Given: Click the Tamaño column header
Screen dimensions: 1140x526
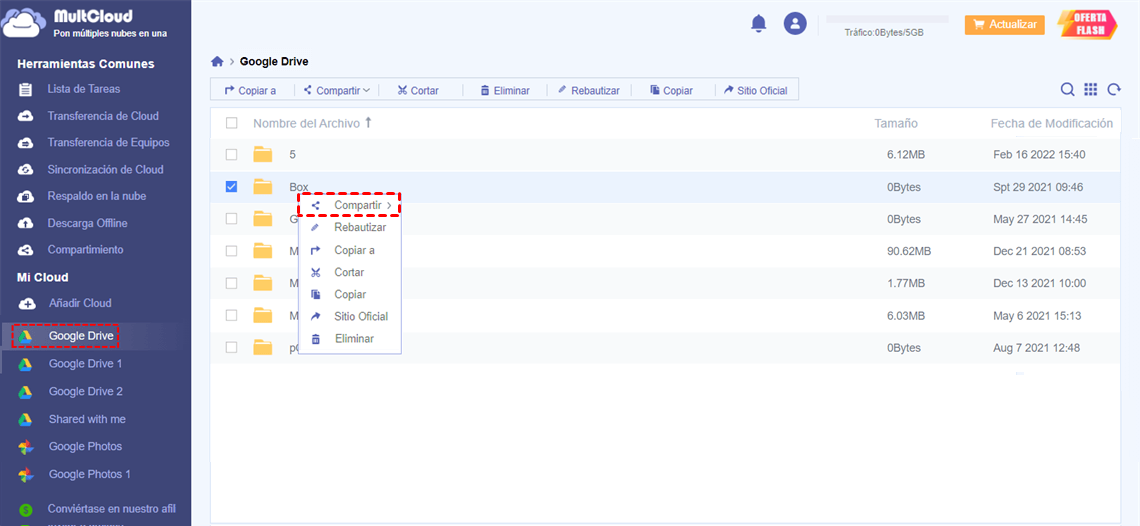Looking at the screenshot, I should (x=896, y=124).
